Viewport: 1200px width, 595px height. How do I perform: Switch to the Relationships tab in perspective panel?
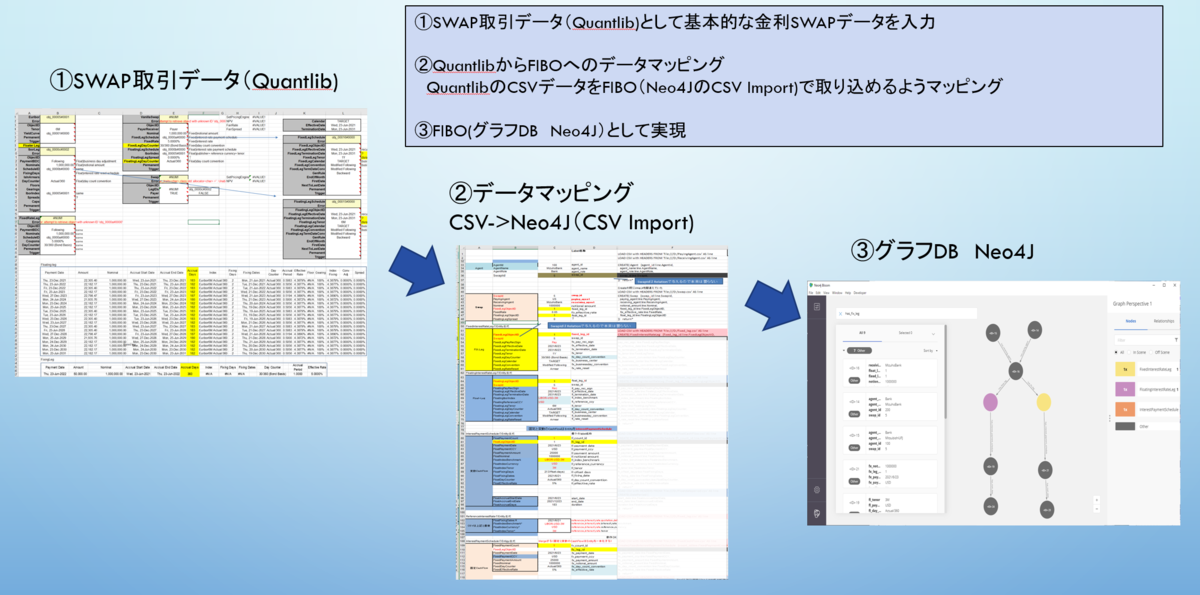coord(1164,321)
